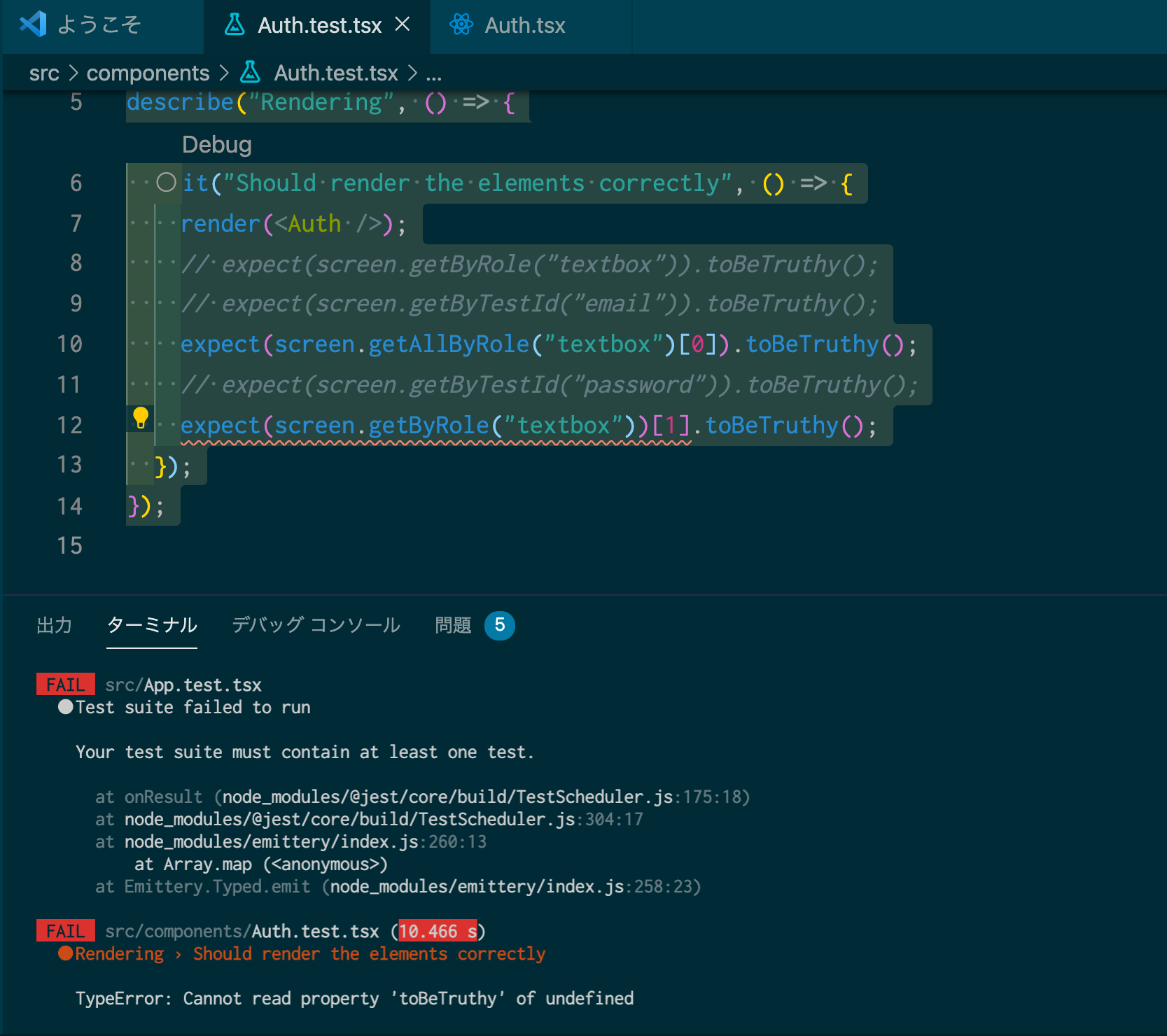Click the underlined getByRole on line 12
Image resolution: width=1167 pixels, height=1036 pixels.
point(428,426)
